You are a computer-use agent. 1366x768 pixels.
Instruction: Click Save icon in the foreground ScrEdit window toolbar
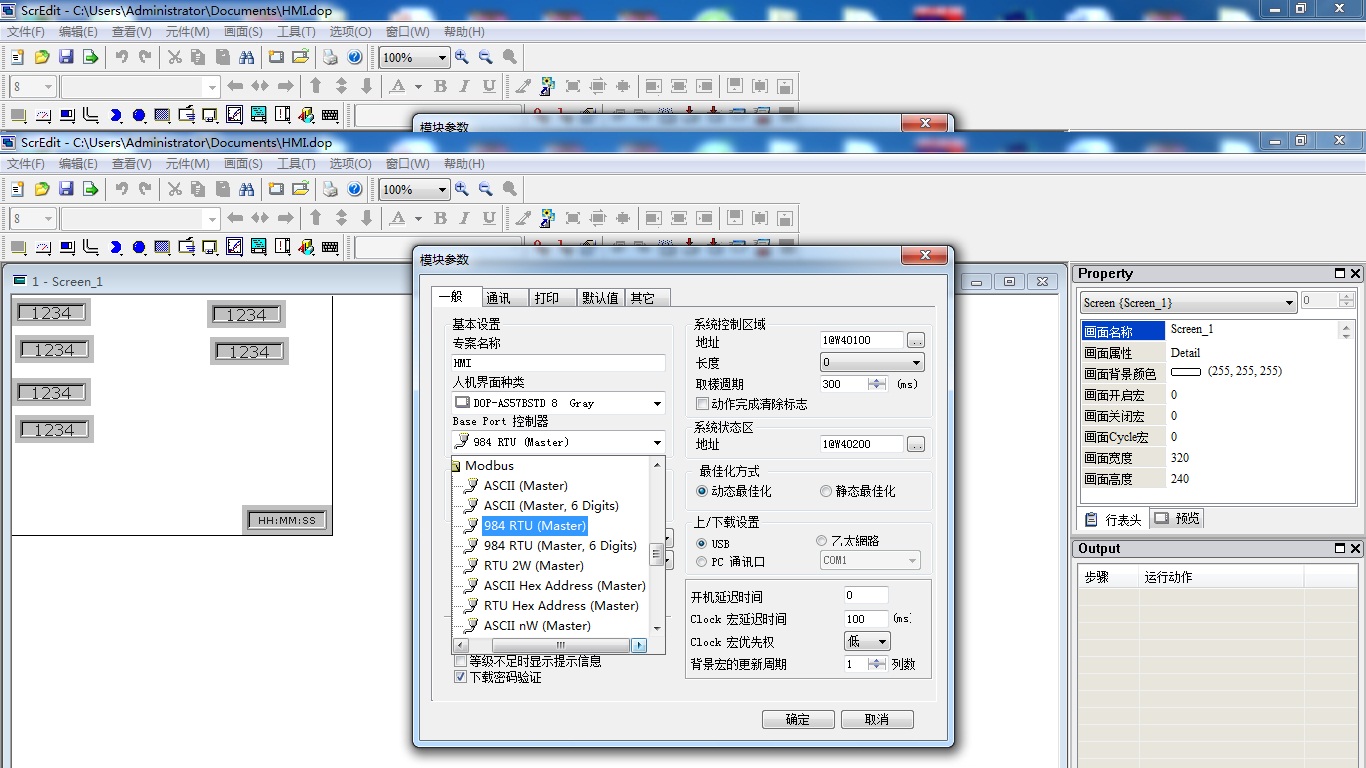(66, 189)
